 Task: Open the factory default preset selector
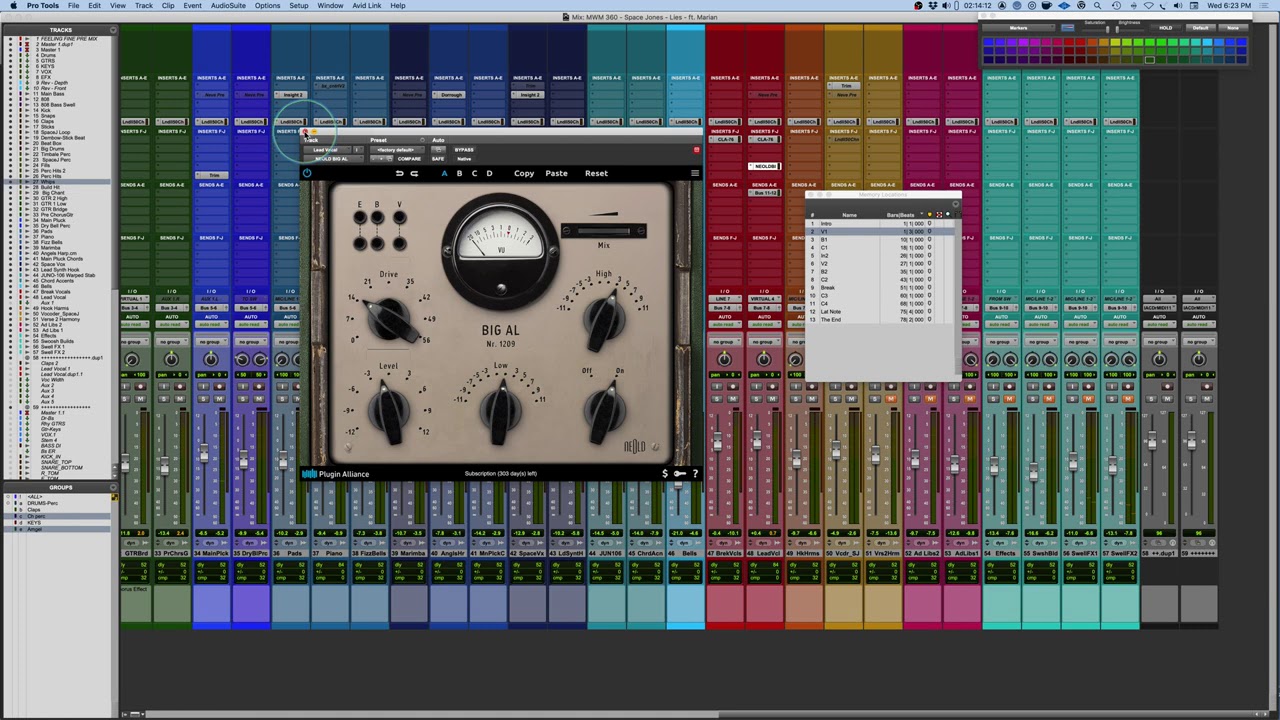pos(395,150)
